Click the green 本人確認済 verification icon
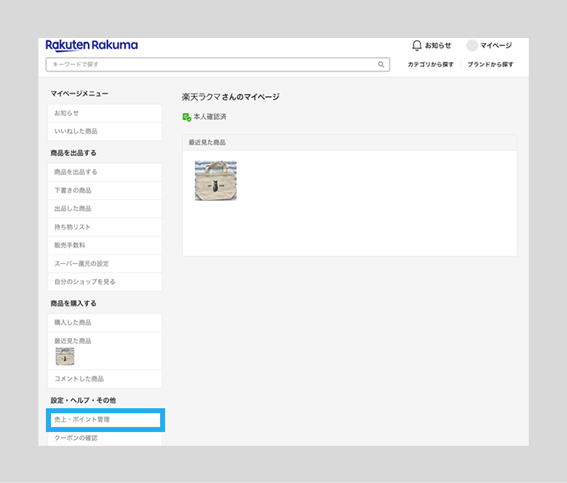The image size is (567, 483). point(187,117)
